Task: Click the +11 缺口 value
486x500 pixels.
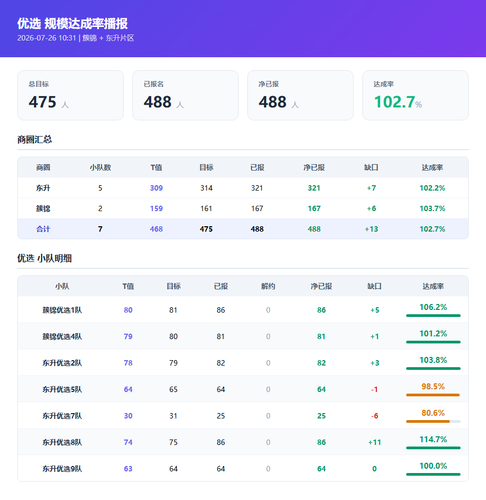Action: (x=375, y=442)
